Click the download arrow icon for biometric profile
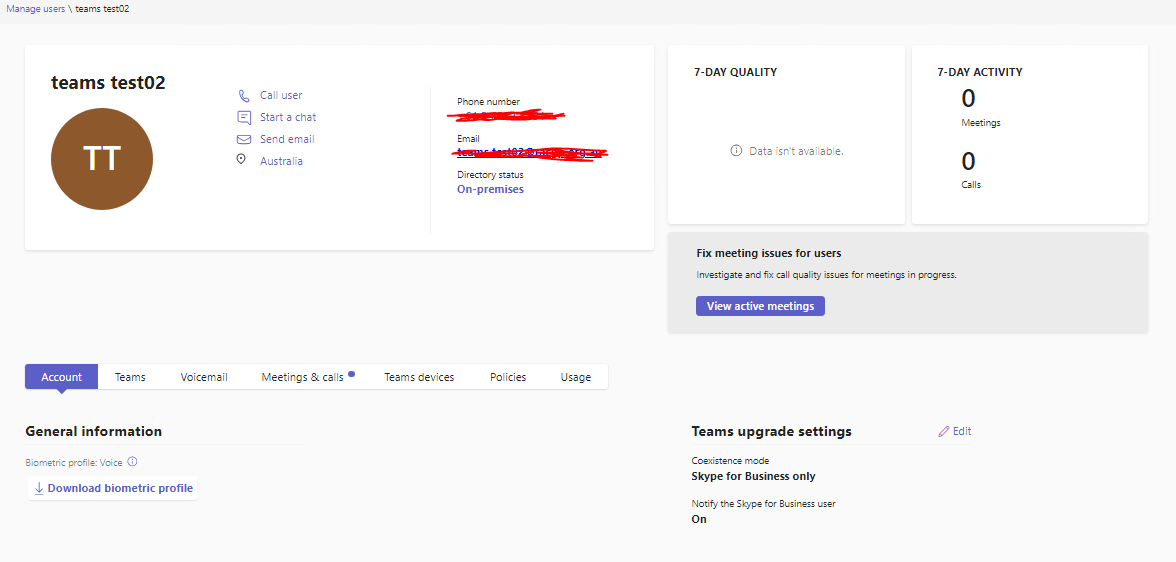 [39, 488]
